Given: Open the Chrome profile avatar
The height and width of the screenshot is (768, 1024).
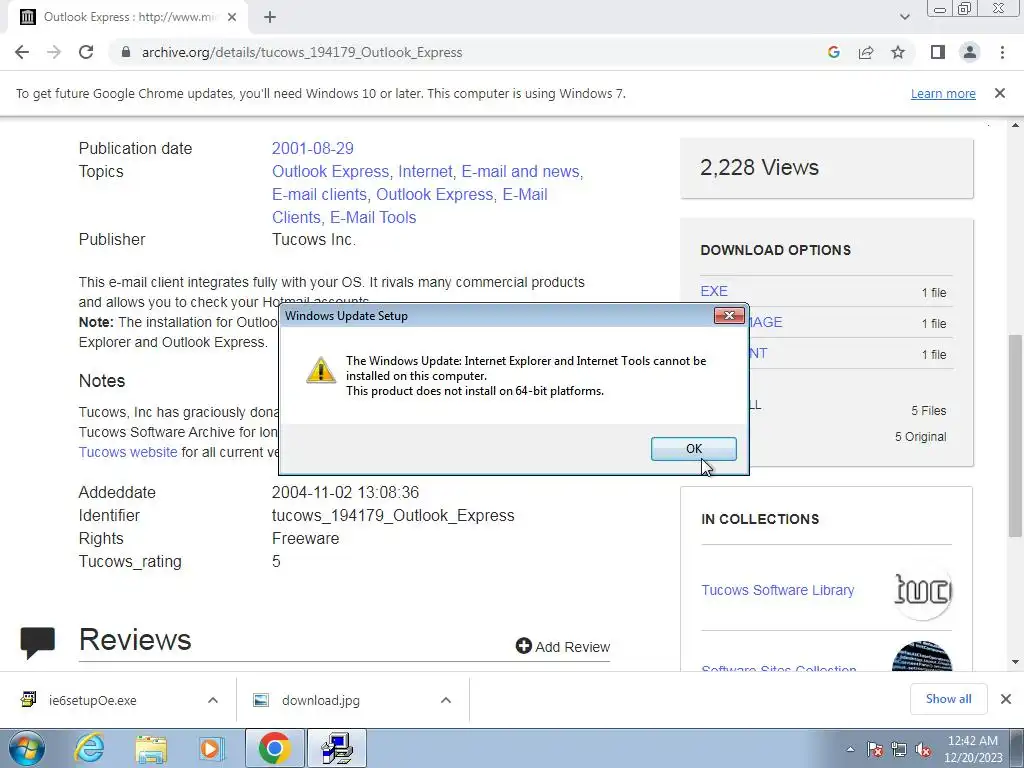Looking at the screenshot, I should click(x=970, y=52).
